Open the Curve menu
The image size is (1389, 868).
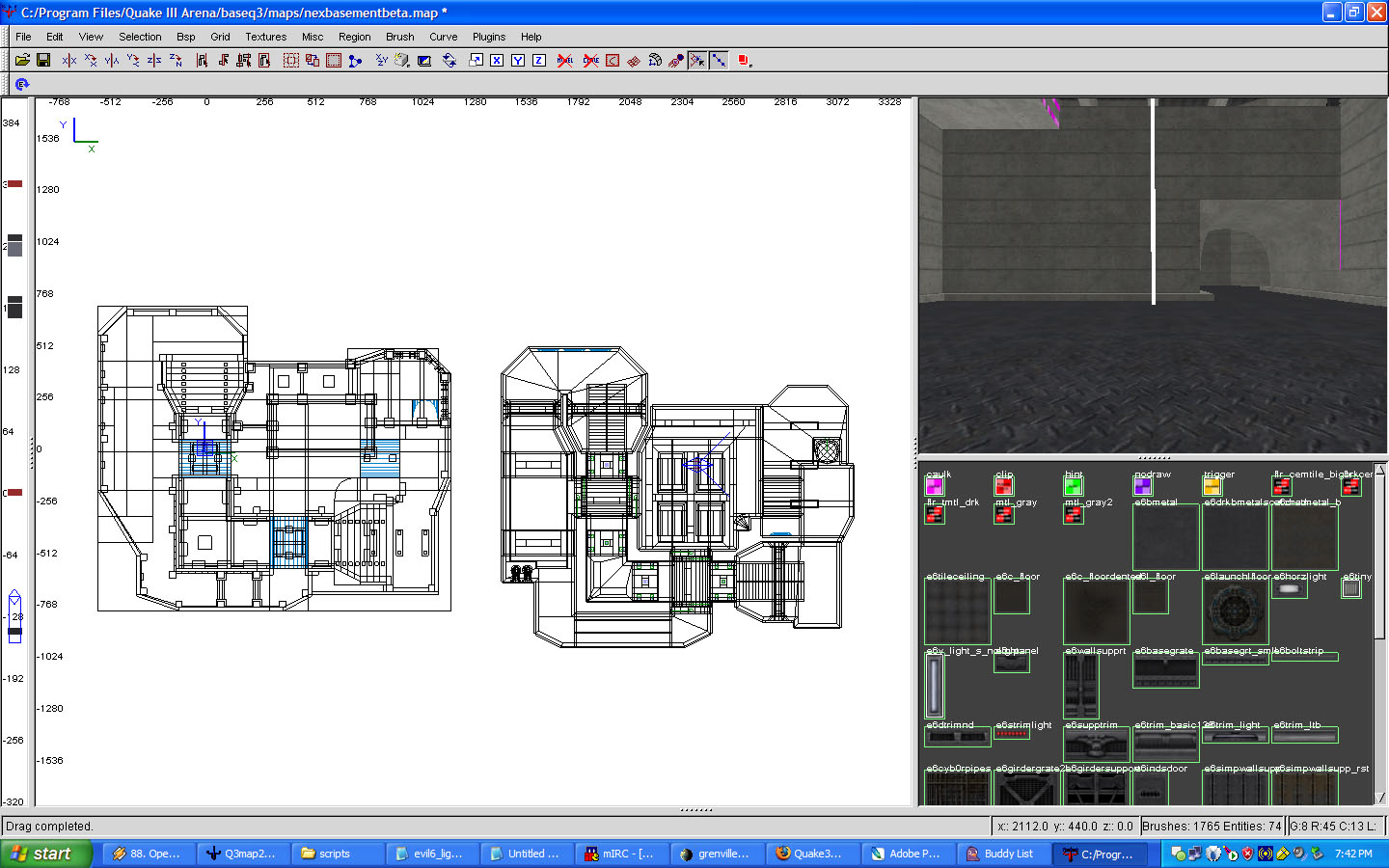click(443, 37)
